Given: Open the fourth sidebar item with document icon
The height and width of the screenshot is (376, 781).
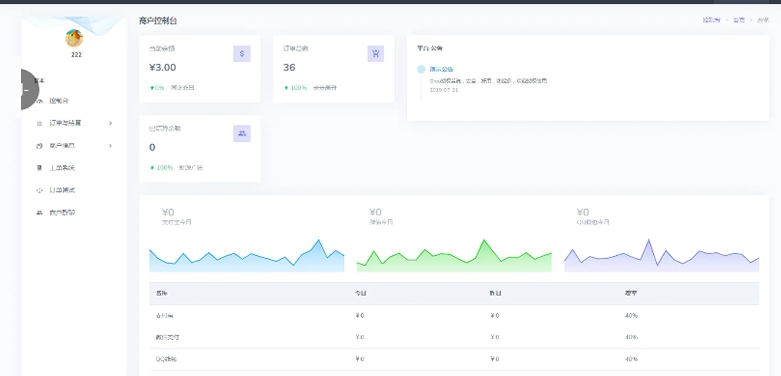Looking at the screenshot, I should (62, 168).
